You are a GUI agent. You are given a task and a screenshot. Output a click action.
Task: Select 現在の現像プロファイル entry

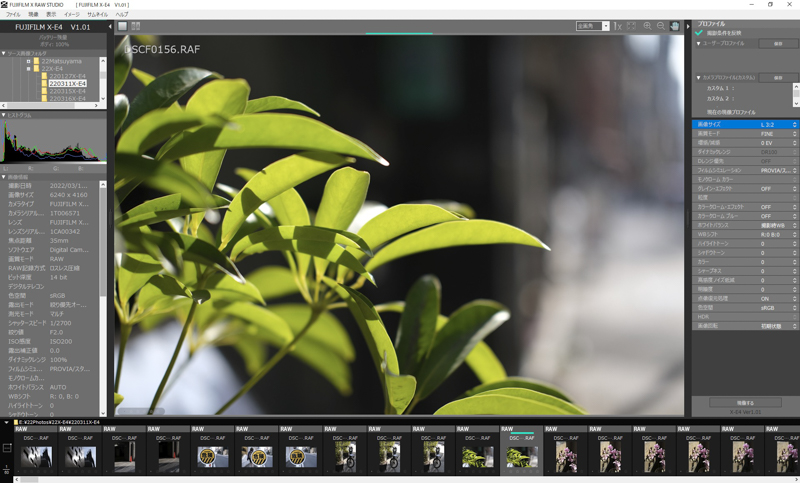731,112
